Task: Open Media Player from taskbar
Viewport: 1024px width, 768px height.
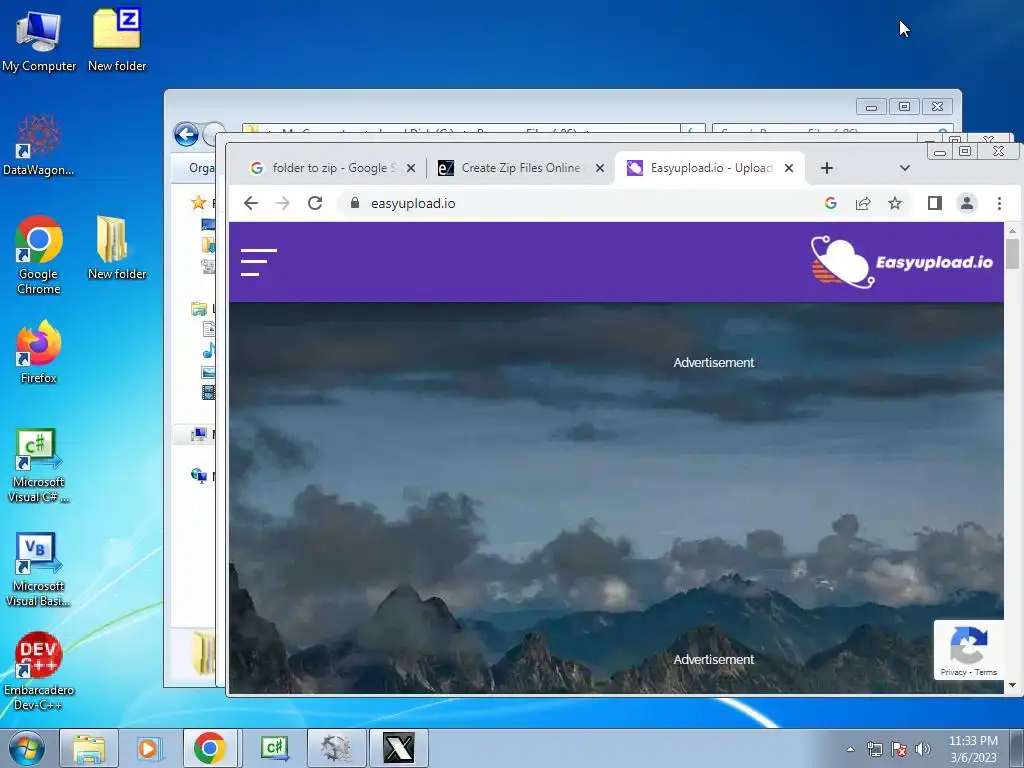Action: point(148,748)
